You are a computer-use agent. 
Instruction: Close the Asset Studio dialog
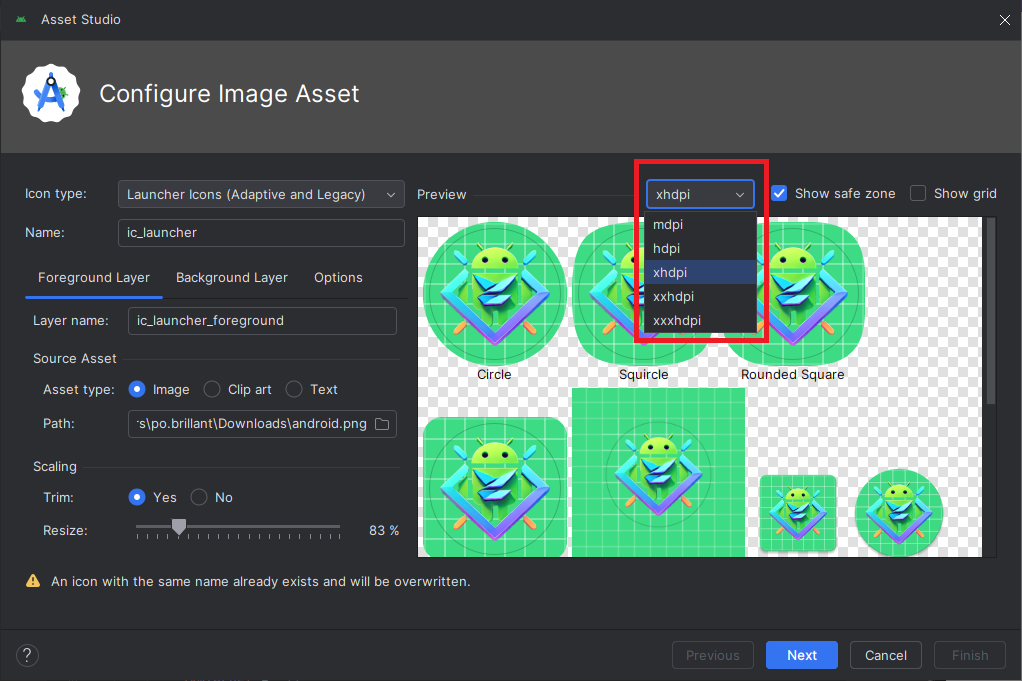pos(1004,20)
